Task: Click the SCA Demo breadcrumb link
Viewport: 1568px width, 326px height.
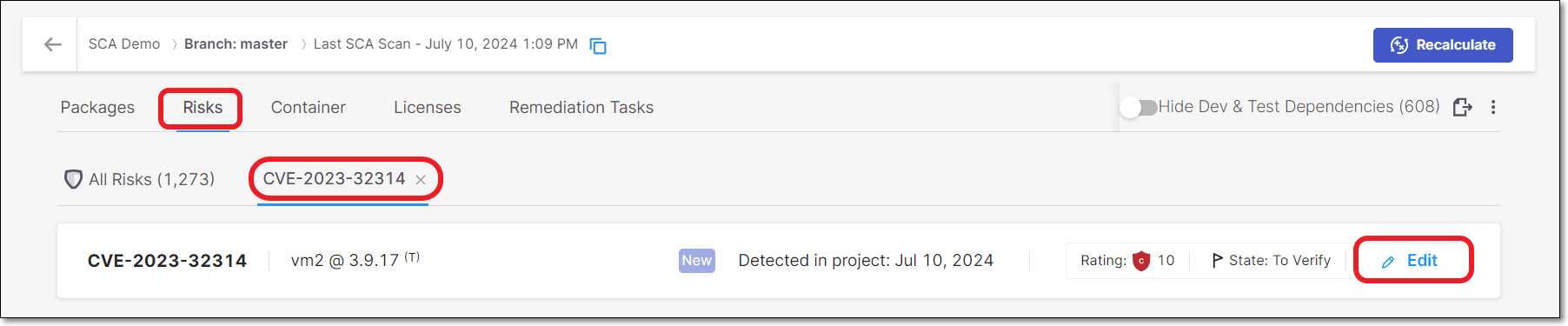Action: click(124, 44)
